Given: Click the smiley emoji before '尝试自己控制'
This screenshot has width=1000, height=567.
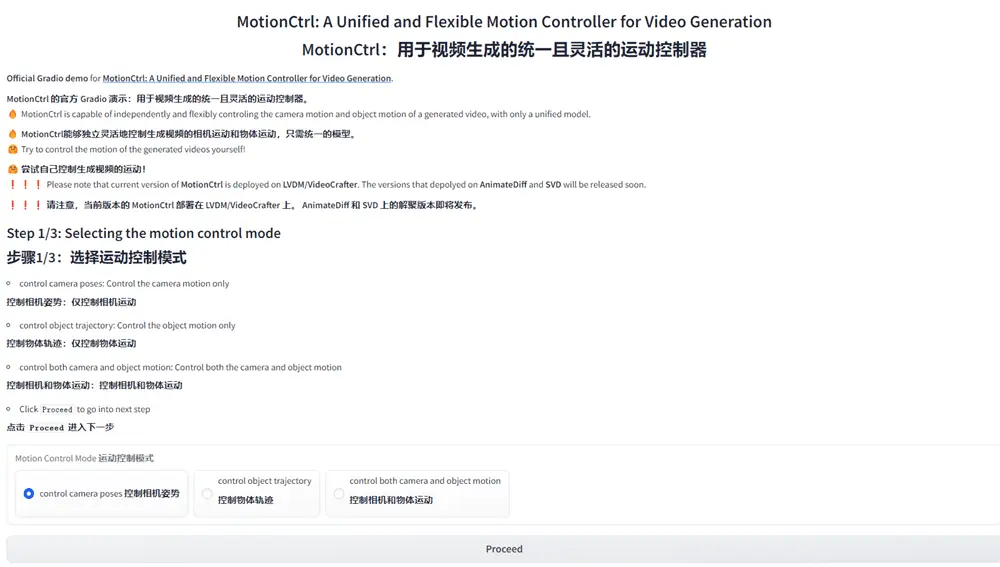Looking at the screenshot, I should [13, 169].
